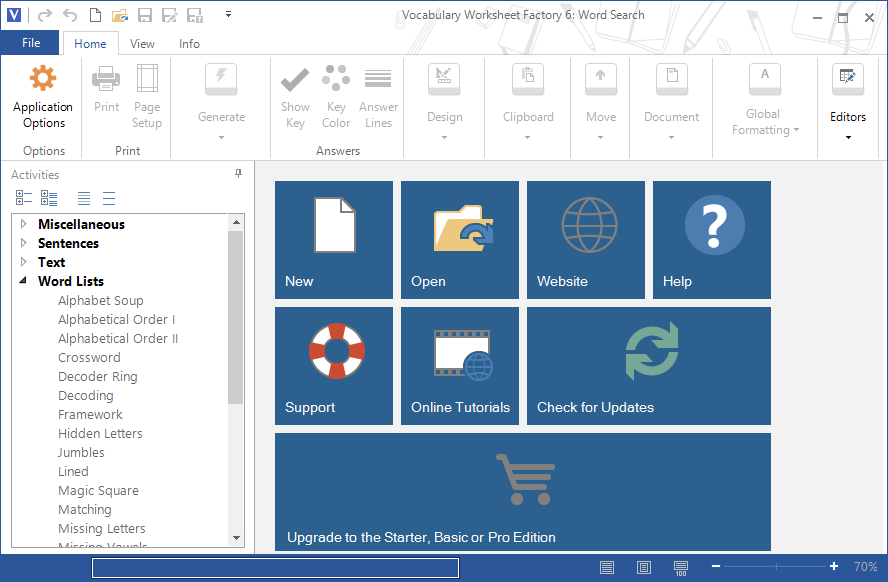Viewport: 888px width, 582px height.
Task: Expand the Text tree category
Action: [23, 262]
